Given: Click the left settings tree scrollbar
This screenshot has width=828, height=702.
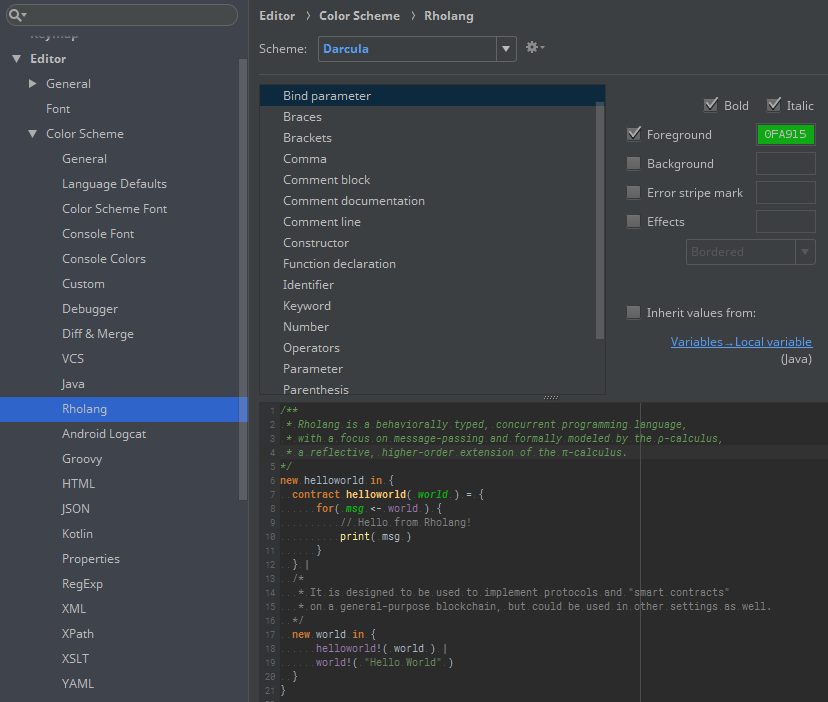Looking at the screenshot, I should [243, 279].
